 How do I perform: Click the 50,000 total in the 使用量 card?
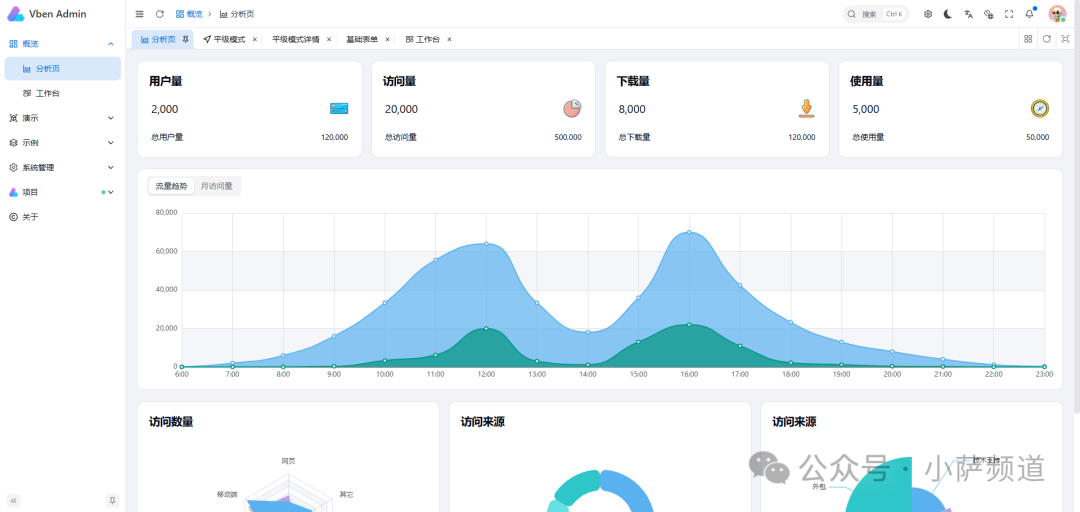1037,137
